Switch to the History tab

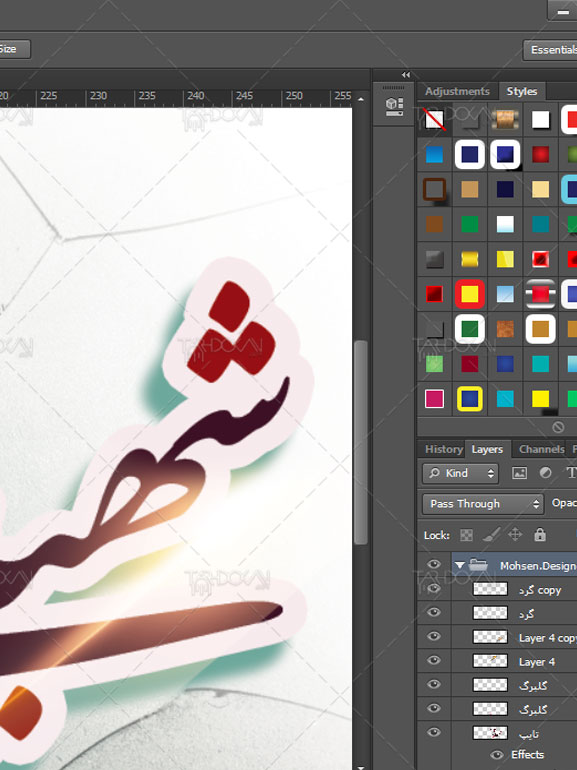tap(443, 449)
